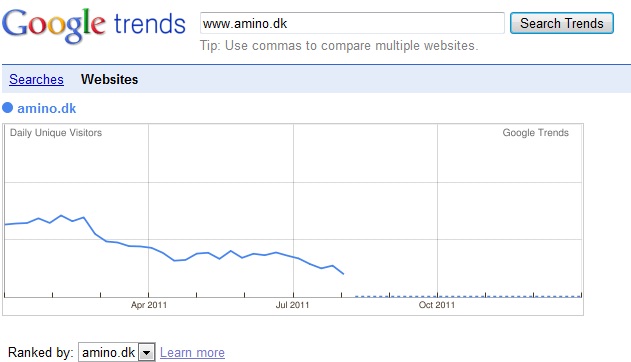Image resolution: width=631 pixels, height=362 pixels.
Task: Click the Apr 2011 axis label
Action: (x=149, y=305)
